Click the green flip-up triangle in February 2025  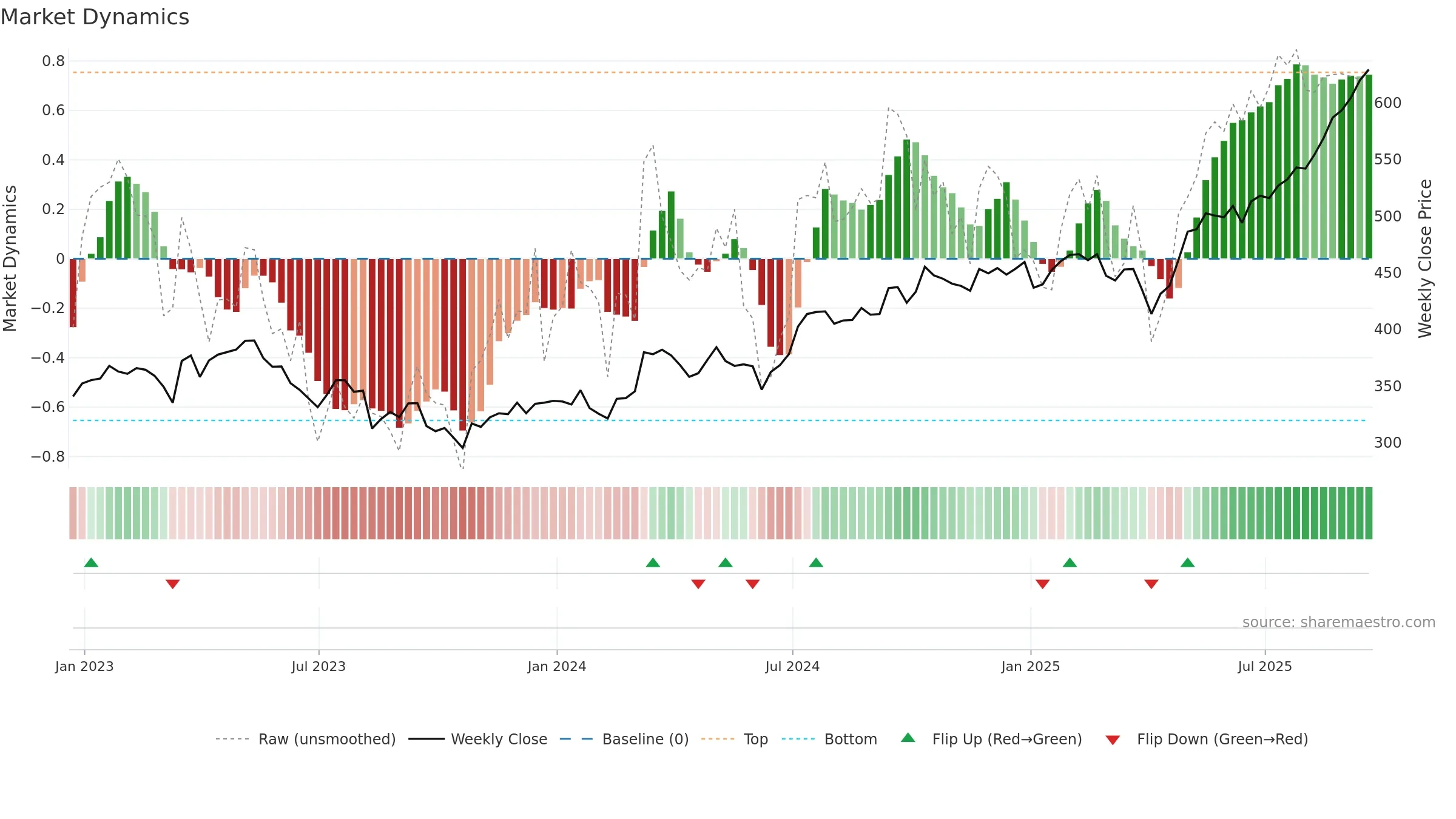pyautogui.click(x=1070, y=562)
